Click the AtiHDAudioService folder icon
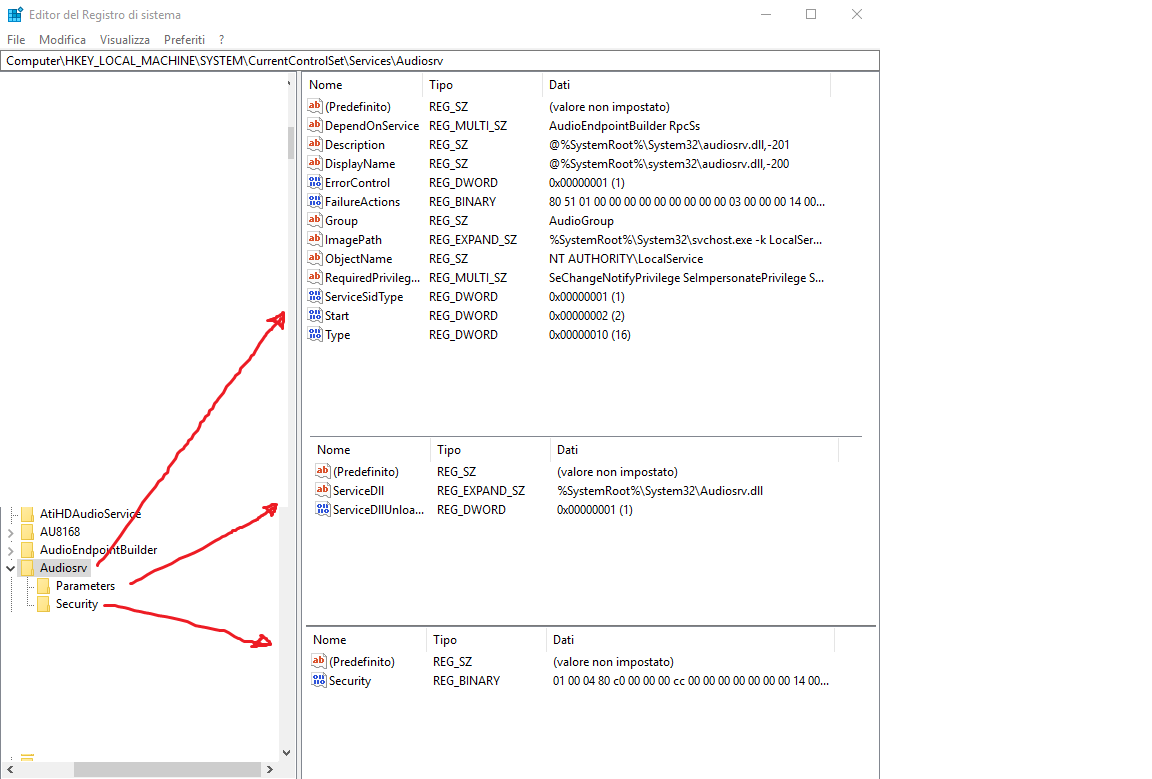1152x779 pixels. click(x=28, y=514)
